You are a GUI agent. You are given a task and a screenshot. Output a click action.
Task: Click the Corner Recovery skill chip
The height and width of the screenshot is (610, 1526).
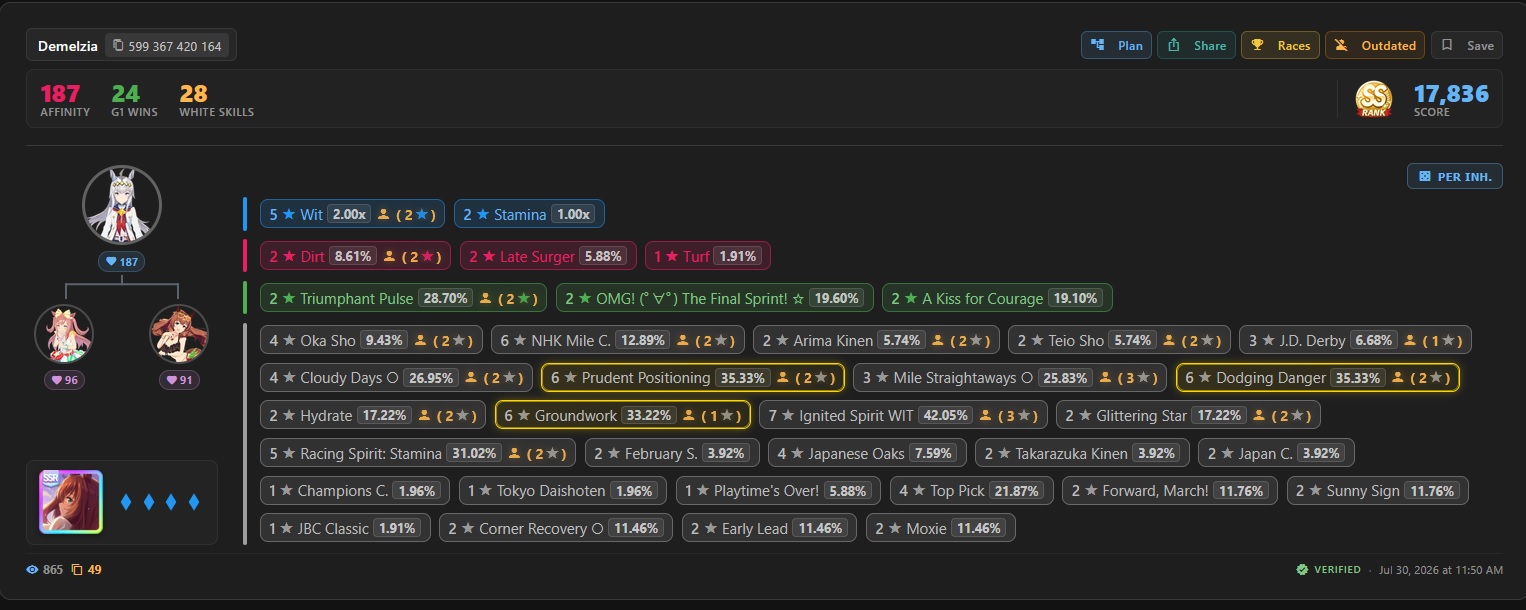(555, 528)
